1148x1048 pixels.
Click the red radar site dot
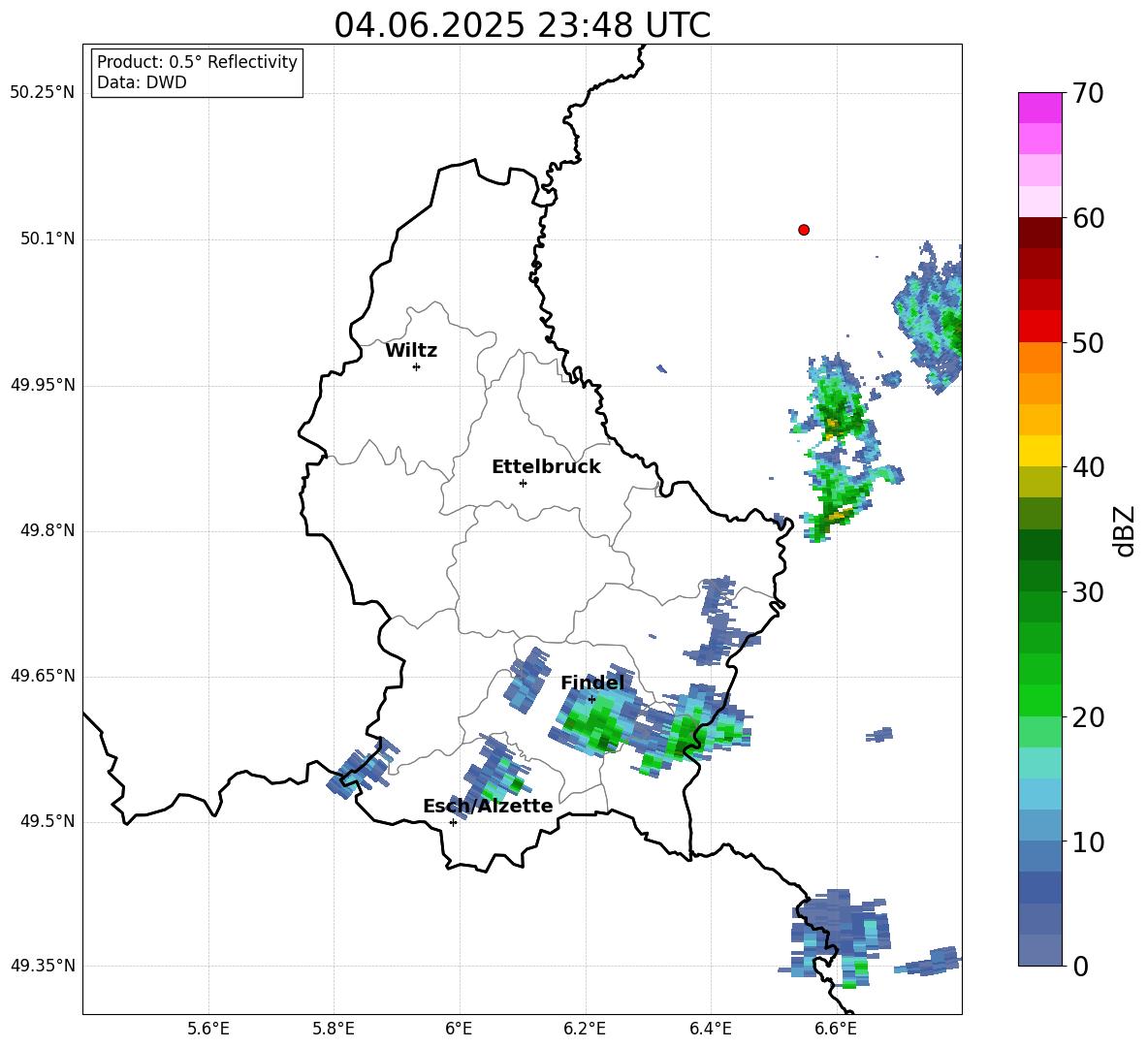point(804,230)
